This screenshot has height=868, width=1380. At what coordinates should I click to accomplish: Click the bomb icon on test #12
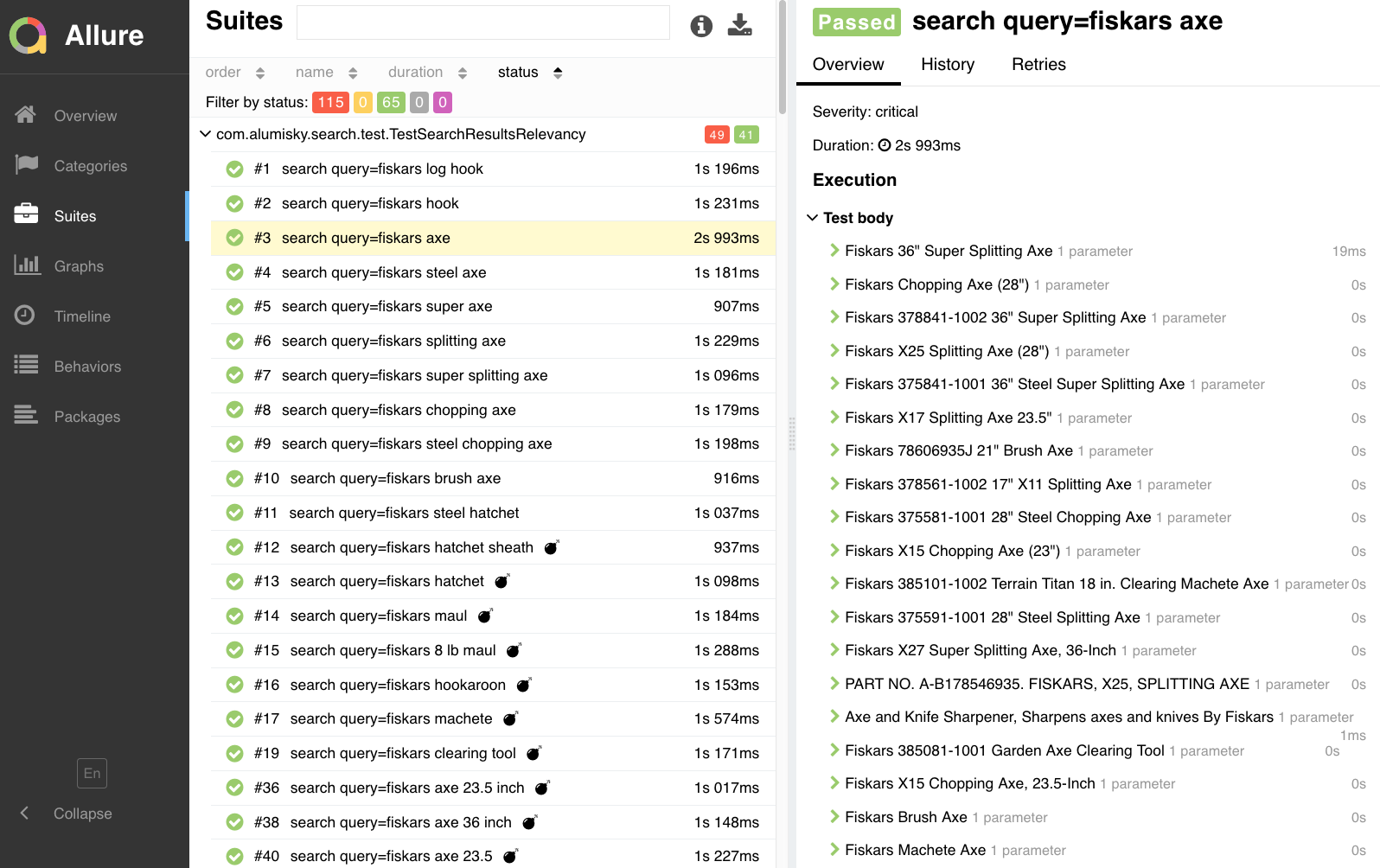pos(552,547)
